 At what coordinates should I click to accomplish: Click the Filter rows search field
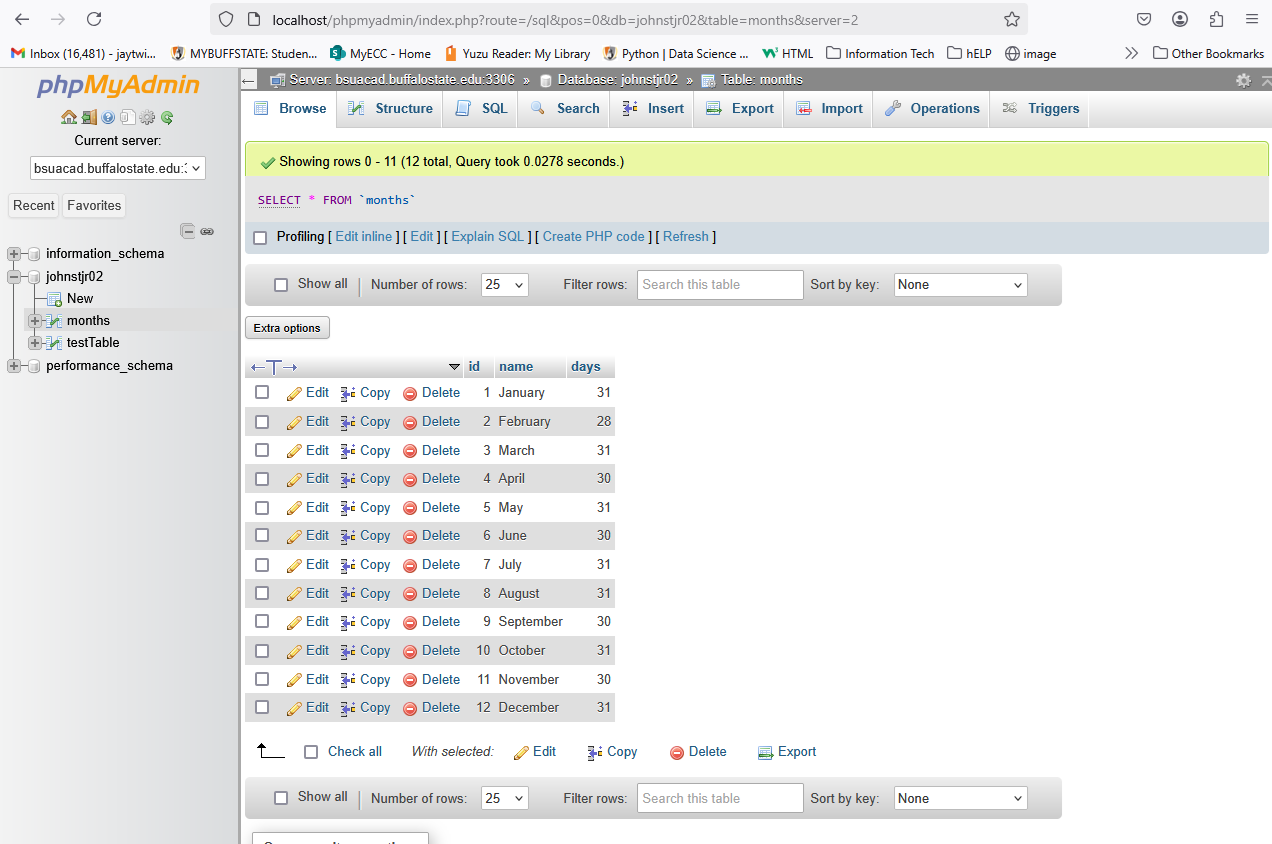coord(719,284)
